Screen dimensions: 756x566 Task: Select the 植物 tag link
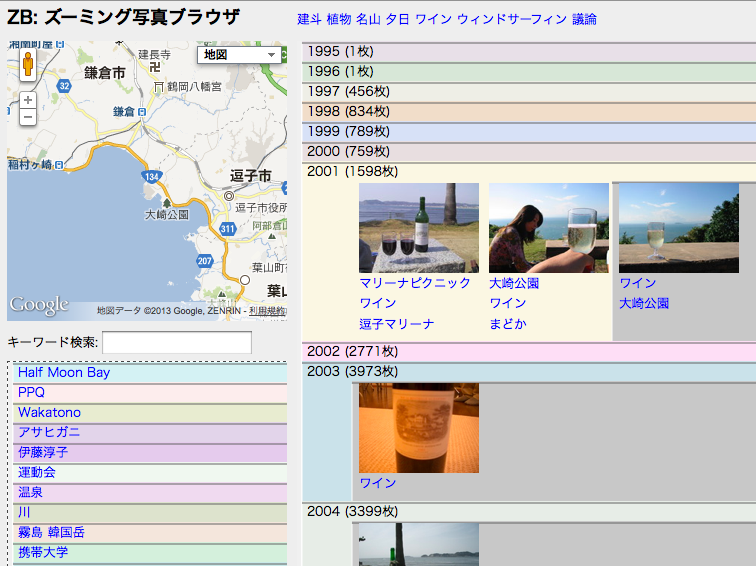click(x=339, y=19)
